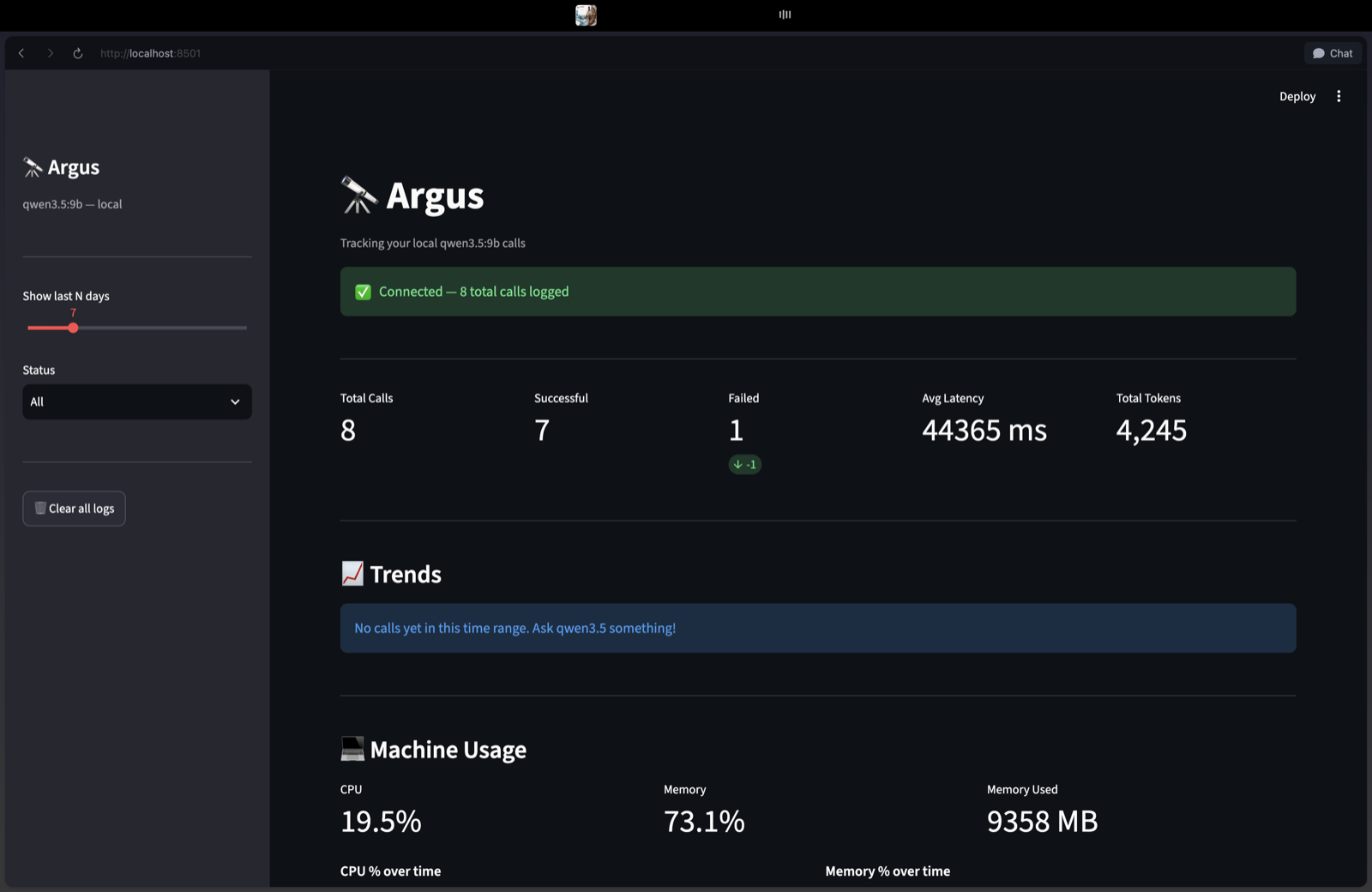Click the "CPU % over time" chart title

click(x=391, y=871)
